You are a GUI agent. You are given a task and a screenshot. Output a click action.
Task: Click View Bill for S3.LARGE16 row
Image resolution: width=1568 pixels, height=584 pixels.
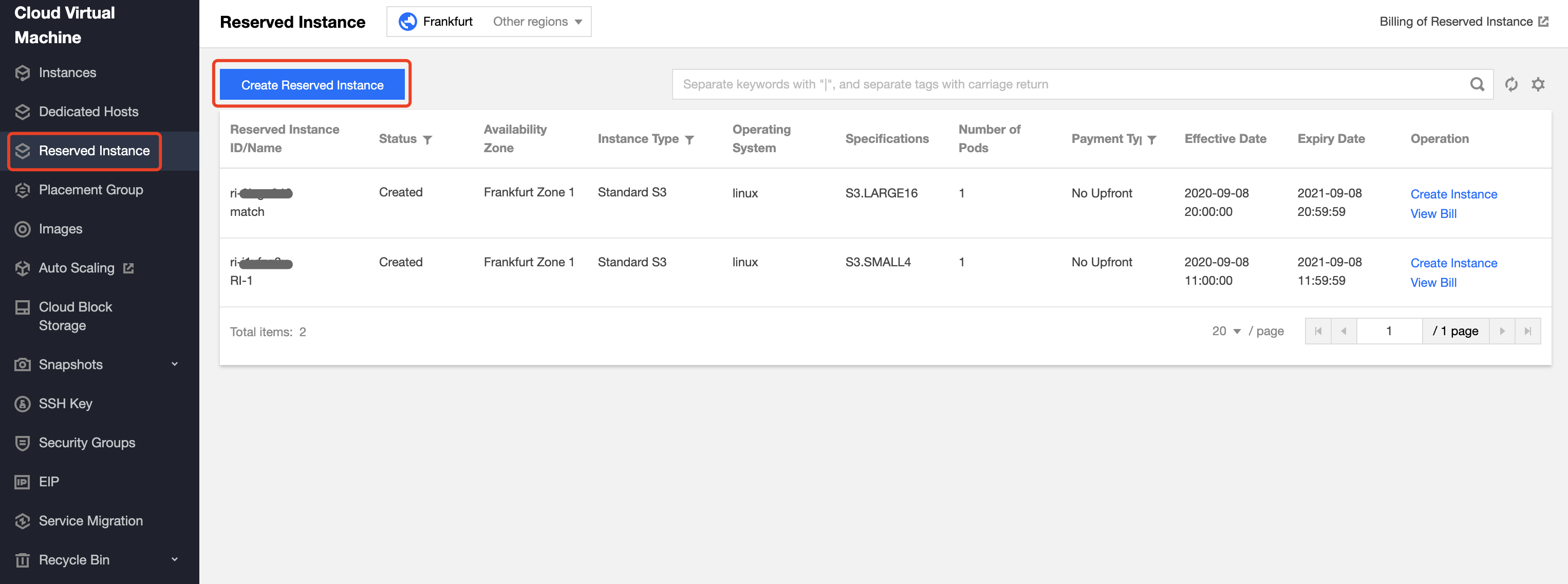1433,214
